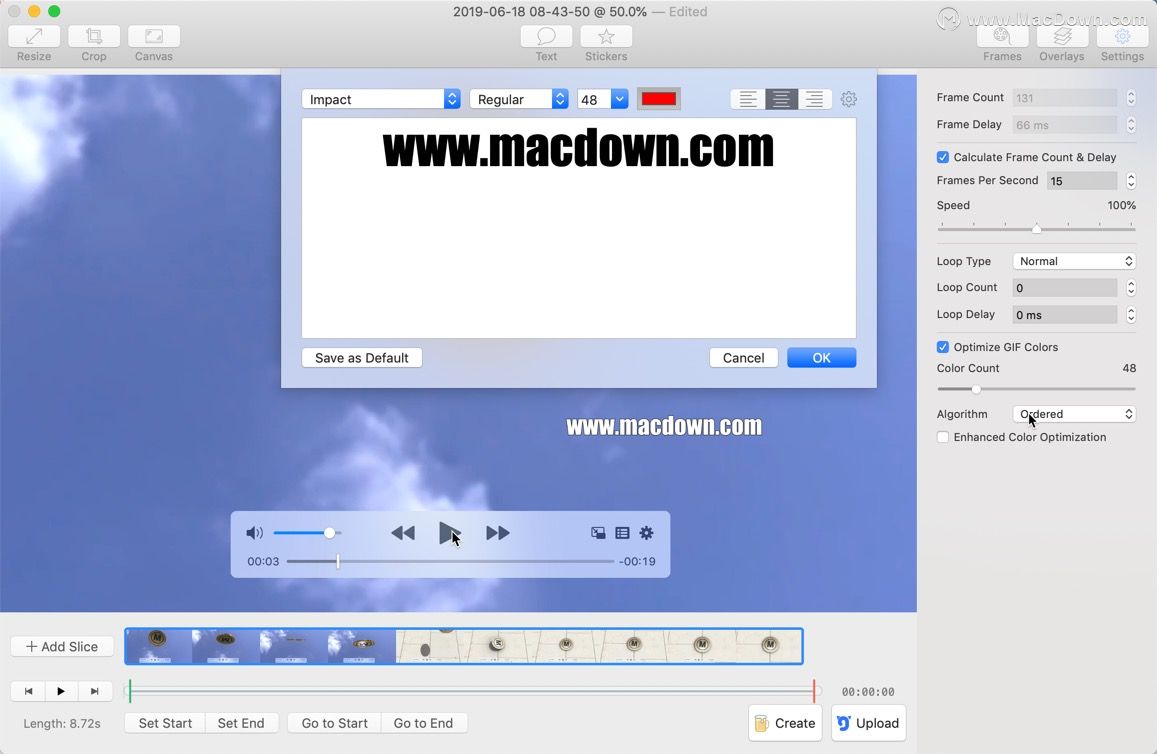Show the Settings panel
Viewport: 1157px width, 754px height.
point(1122,37)
